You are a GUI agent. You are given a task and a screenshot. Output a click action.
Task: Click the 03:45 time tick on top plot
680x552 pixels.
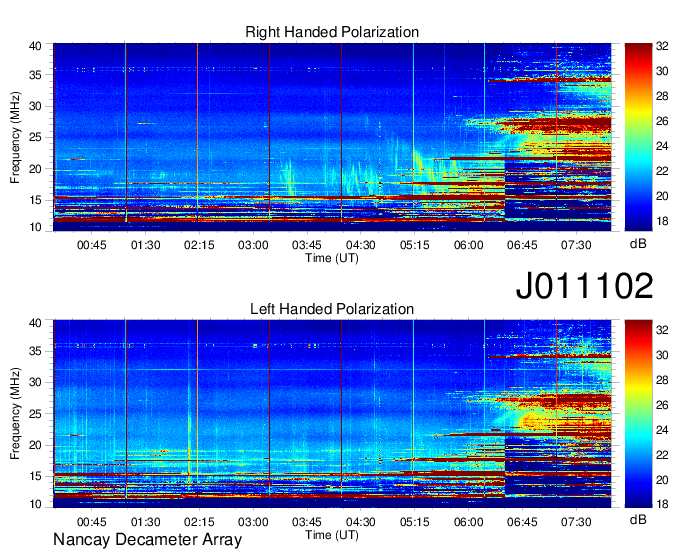[x=307, y=245]
